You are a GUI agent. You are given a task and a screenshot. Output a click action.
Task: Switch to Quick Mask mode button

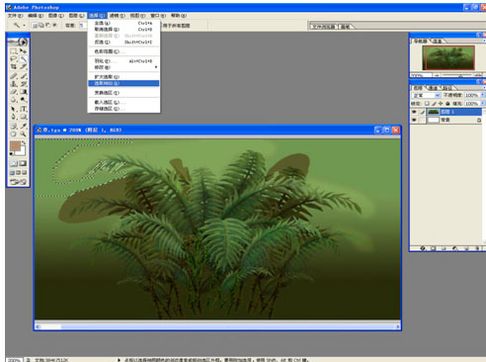pyautogui.click(x=23, y=163)
